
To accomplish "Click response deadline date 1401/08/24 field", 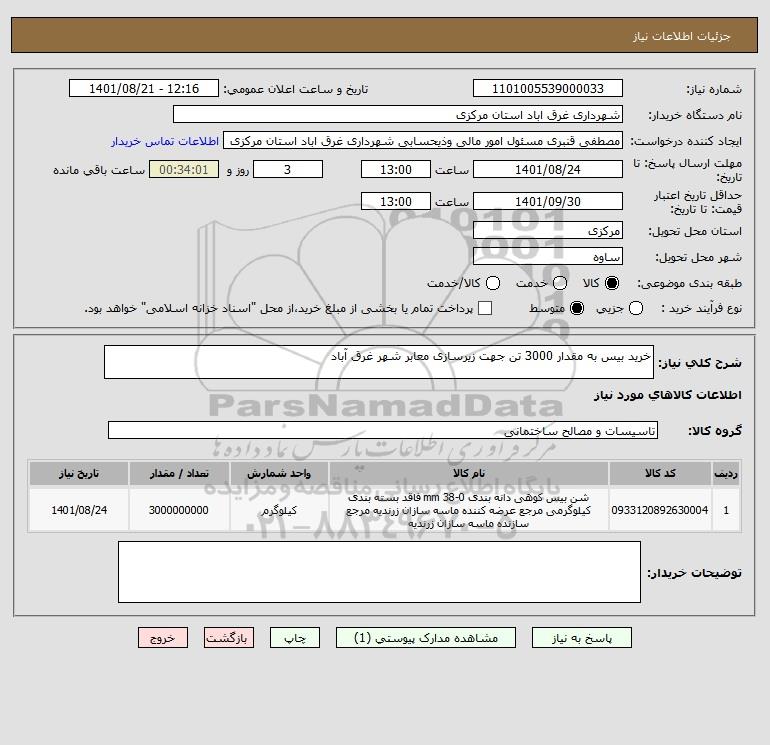I will click(x=548, y=169).
